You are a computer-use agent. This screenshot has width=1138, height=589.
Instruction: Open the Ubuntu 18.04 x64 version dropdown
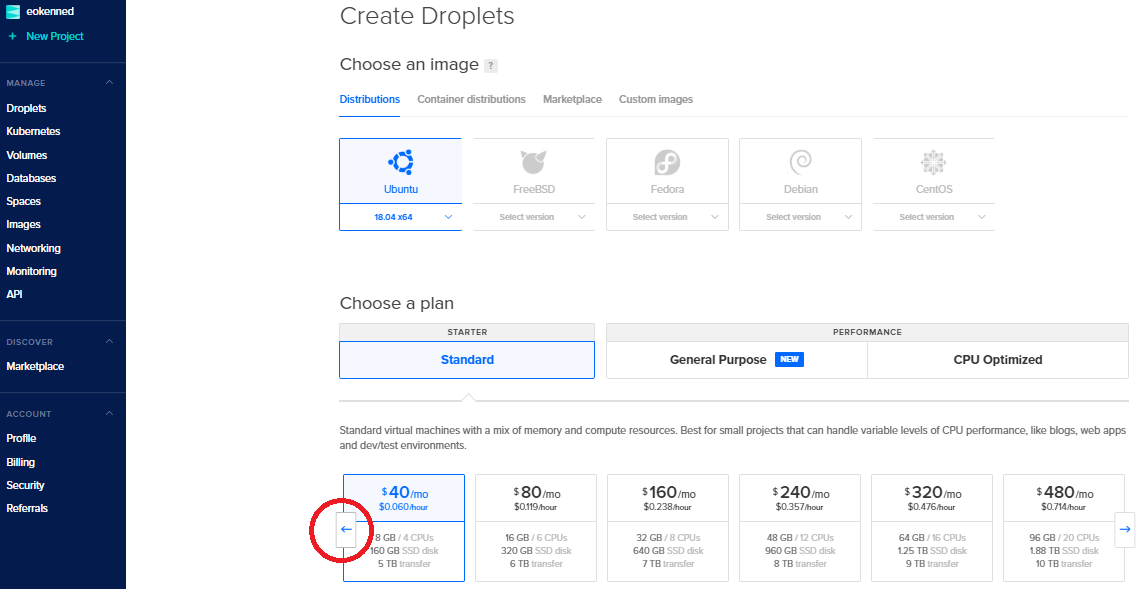400,216
